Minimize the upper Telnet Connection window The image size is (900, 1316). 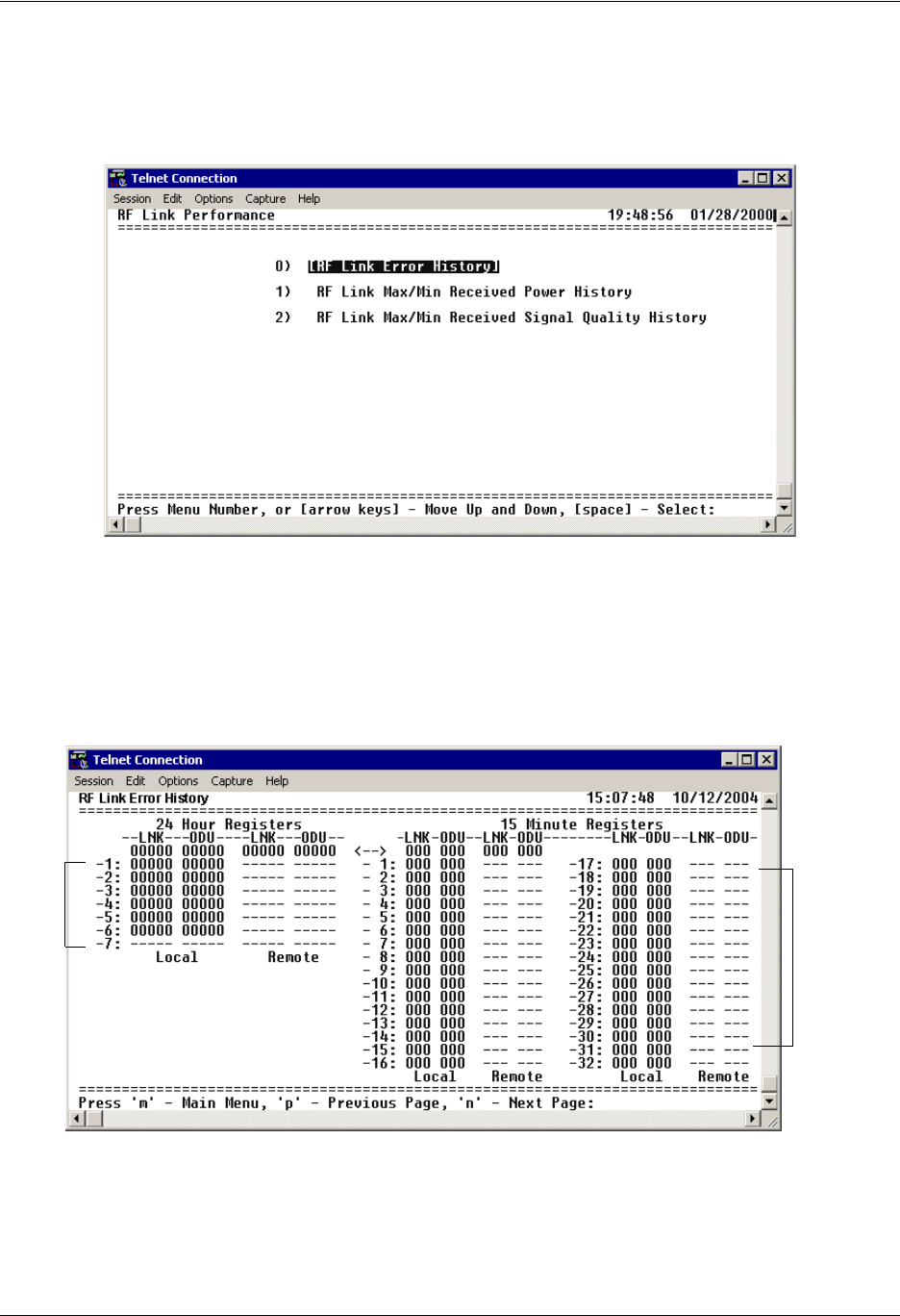[x=746, y=178]
